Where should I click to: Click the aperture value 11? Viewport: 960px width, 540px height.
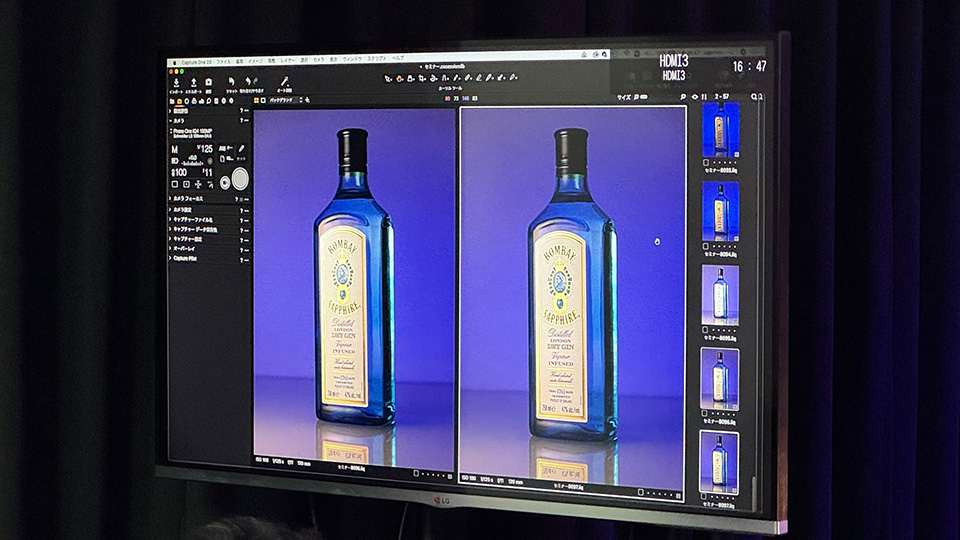point(208,173)
